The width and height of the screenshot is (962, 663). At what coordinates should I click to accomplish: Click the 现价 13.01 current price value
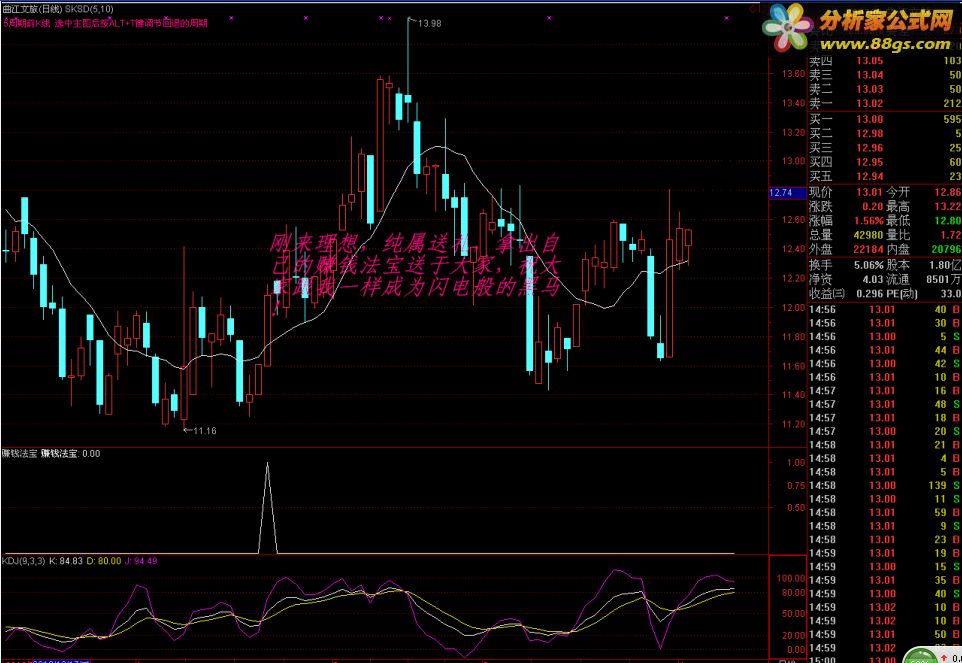pyautogui.click(x=870, y=193)
